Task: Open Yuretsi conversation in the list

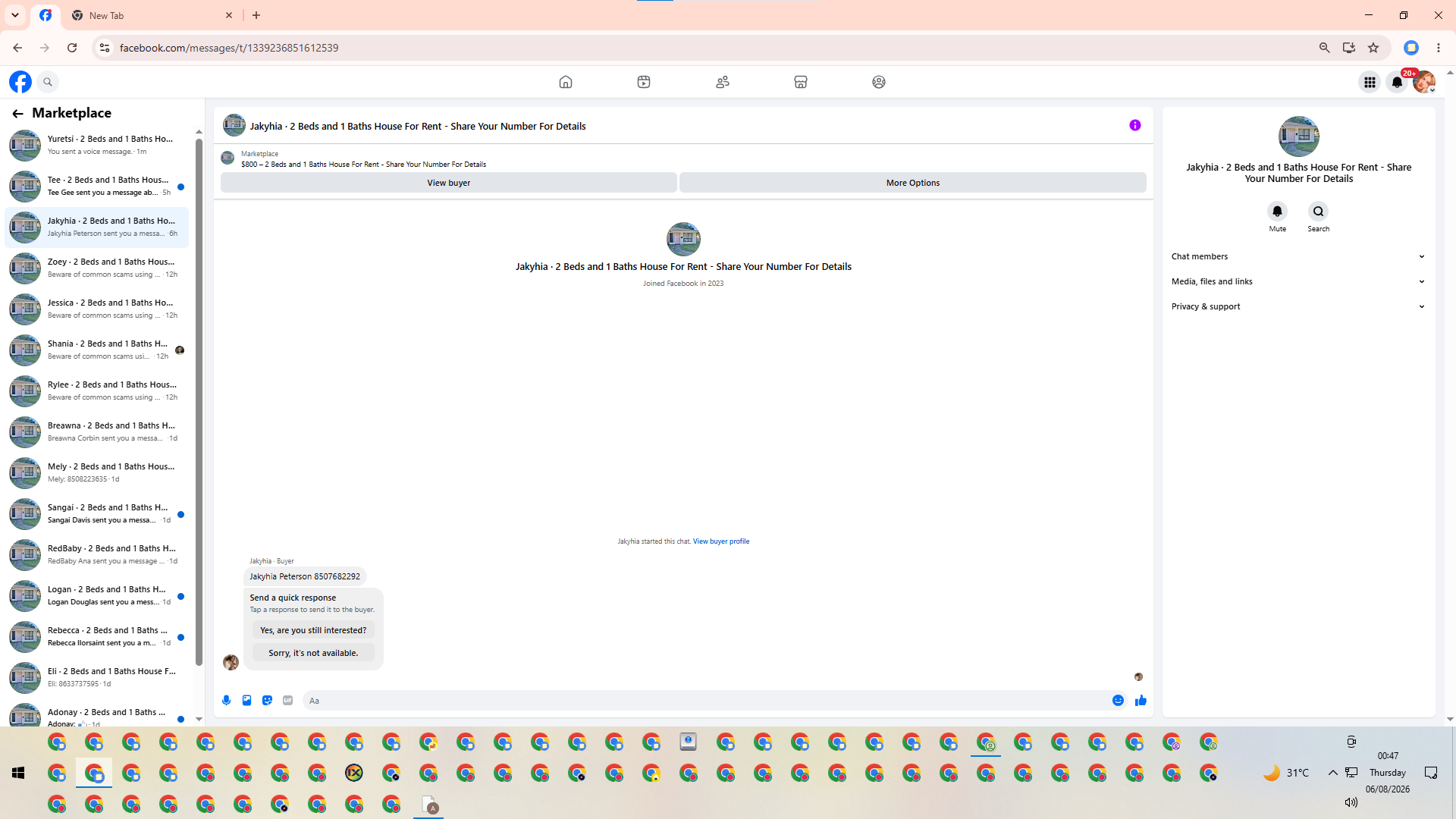Action: (97, 145)
